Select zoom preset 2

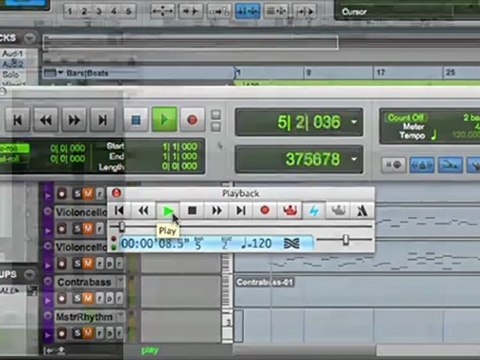click(x=84, y=11)
